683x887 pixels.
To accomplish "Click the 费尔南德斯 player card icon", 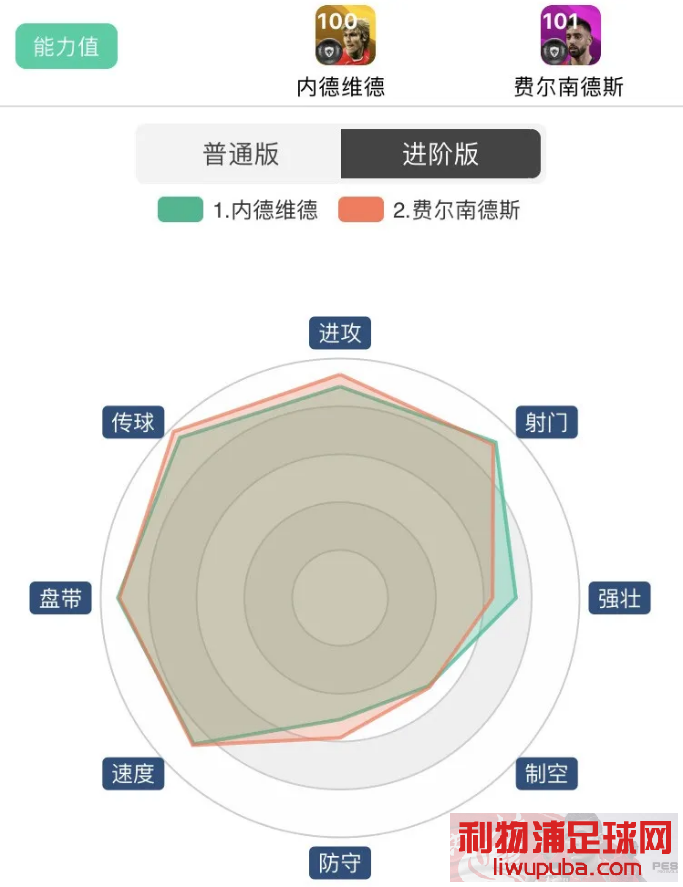I will coord(570,35).
